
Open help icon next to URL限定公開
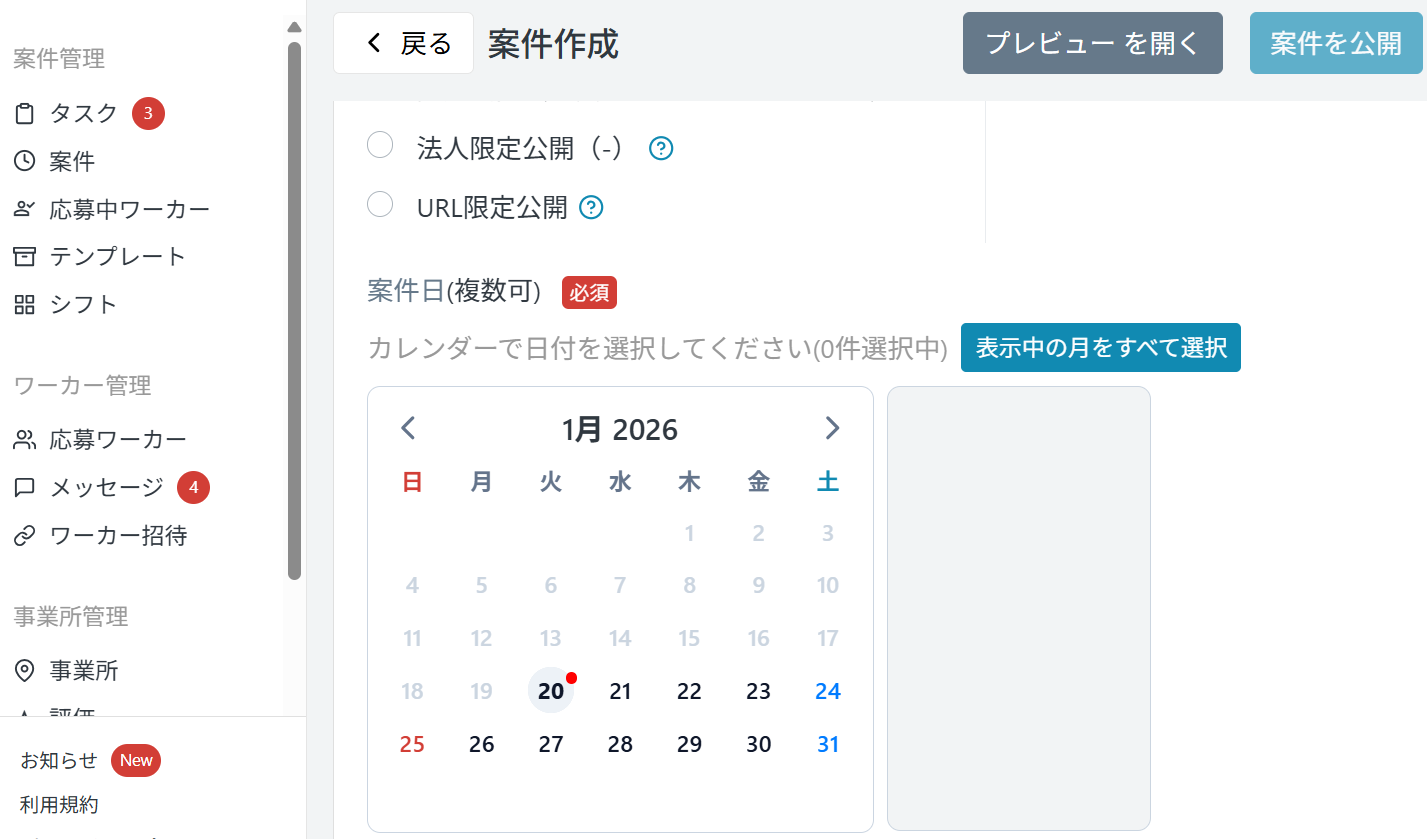591,208
